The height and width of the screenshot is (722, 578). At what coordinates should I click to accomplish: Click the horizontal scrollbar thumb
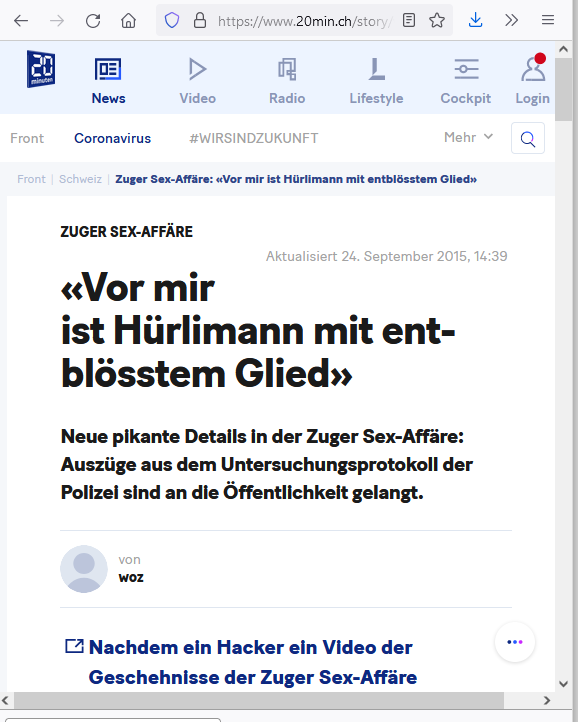click(x=259, y=700)
